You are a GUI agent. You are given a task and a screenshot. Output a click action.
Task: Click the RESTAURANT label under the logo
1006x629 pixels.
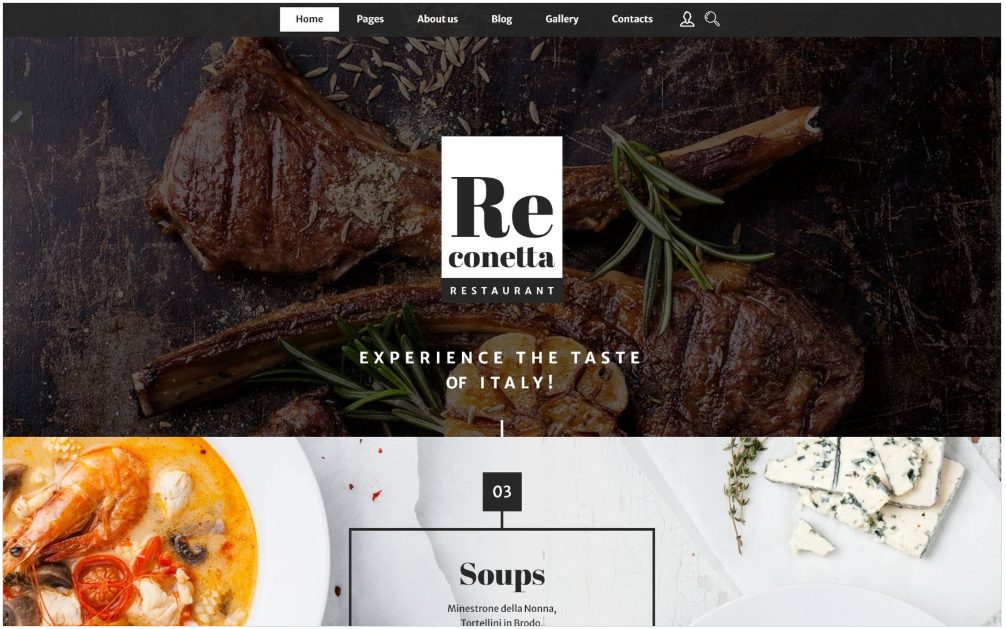502,291
